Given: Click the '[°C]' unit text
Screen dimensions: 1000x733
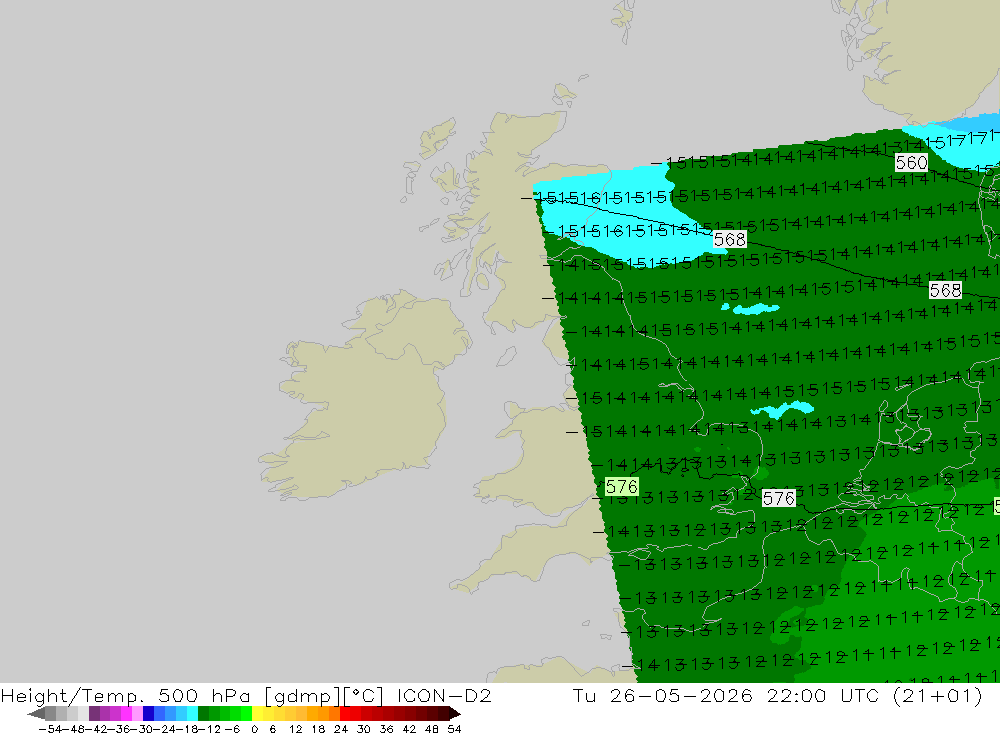Looking at the screenshot, I should coord(363,696).
